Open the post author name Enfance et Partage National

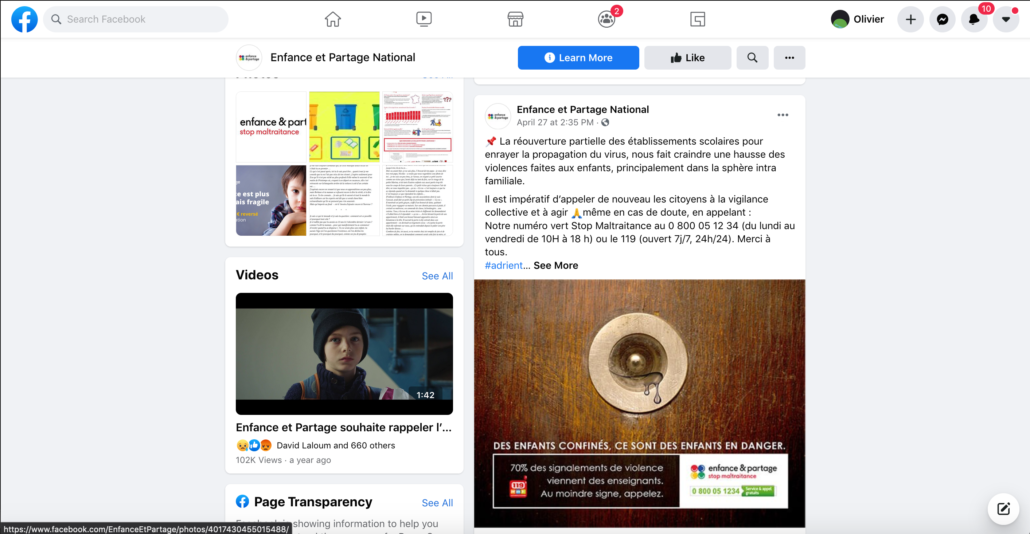[x=583, y=110]
